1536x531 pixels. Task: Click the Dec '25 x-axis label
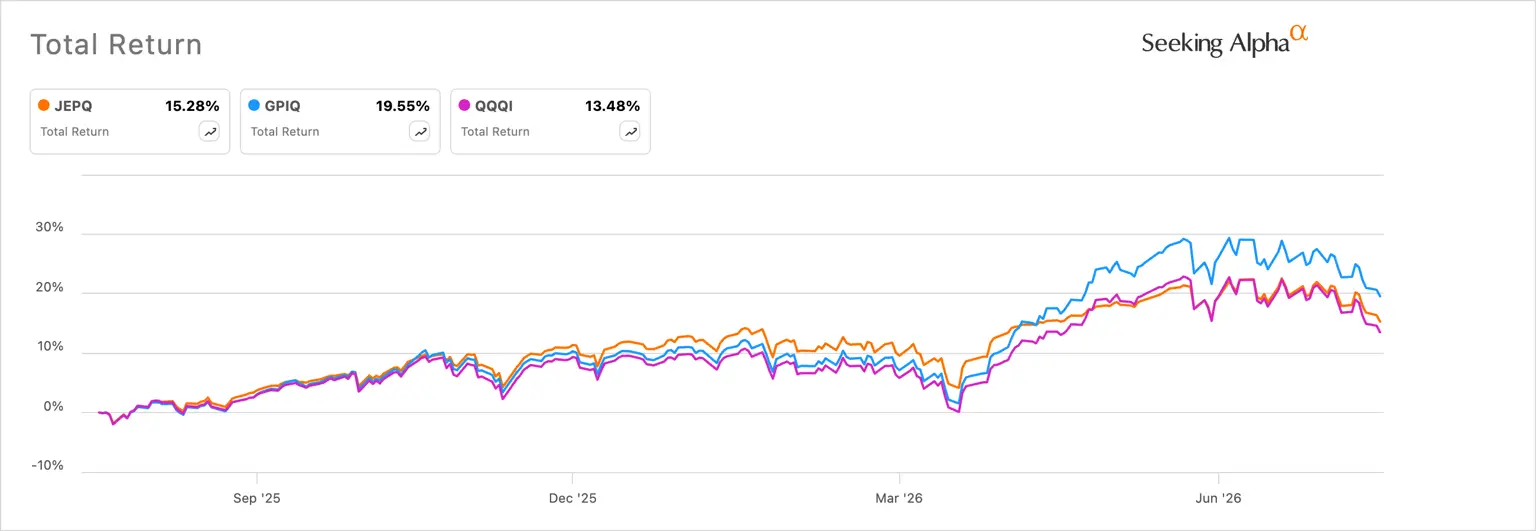coord(572,497)
